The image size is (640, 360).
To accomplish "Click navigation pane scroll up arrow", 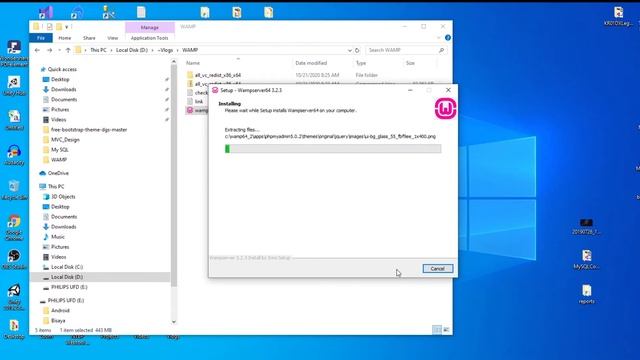I will coord(174,62).
